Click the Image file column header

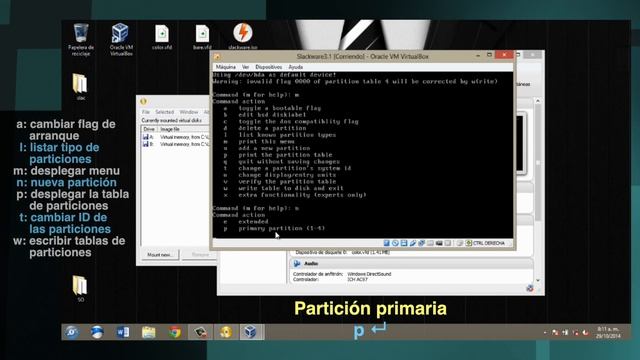[170, 129]
